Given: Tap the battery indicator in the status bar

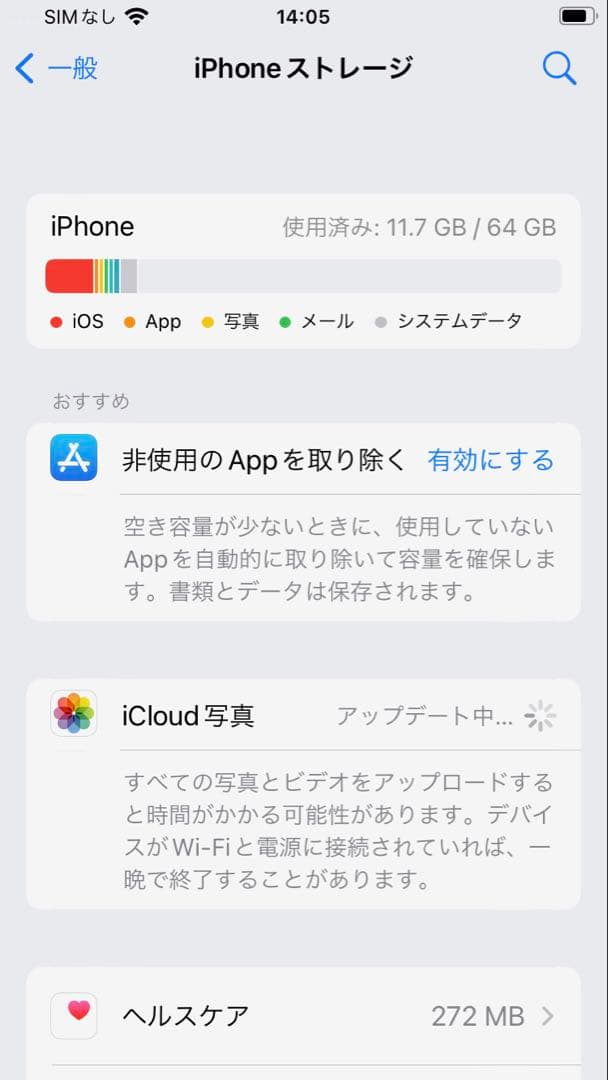Looking at the screenshot, I should click(577, 15).
